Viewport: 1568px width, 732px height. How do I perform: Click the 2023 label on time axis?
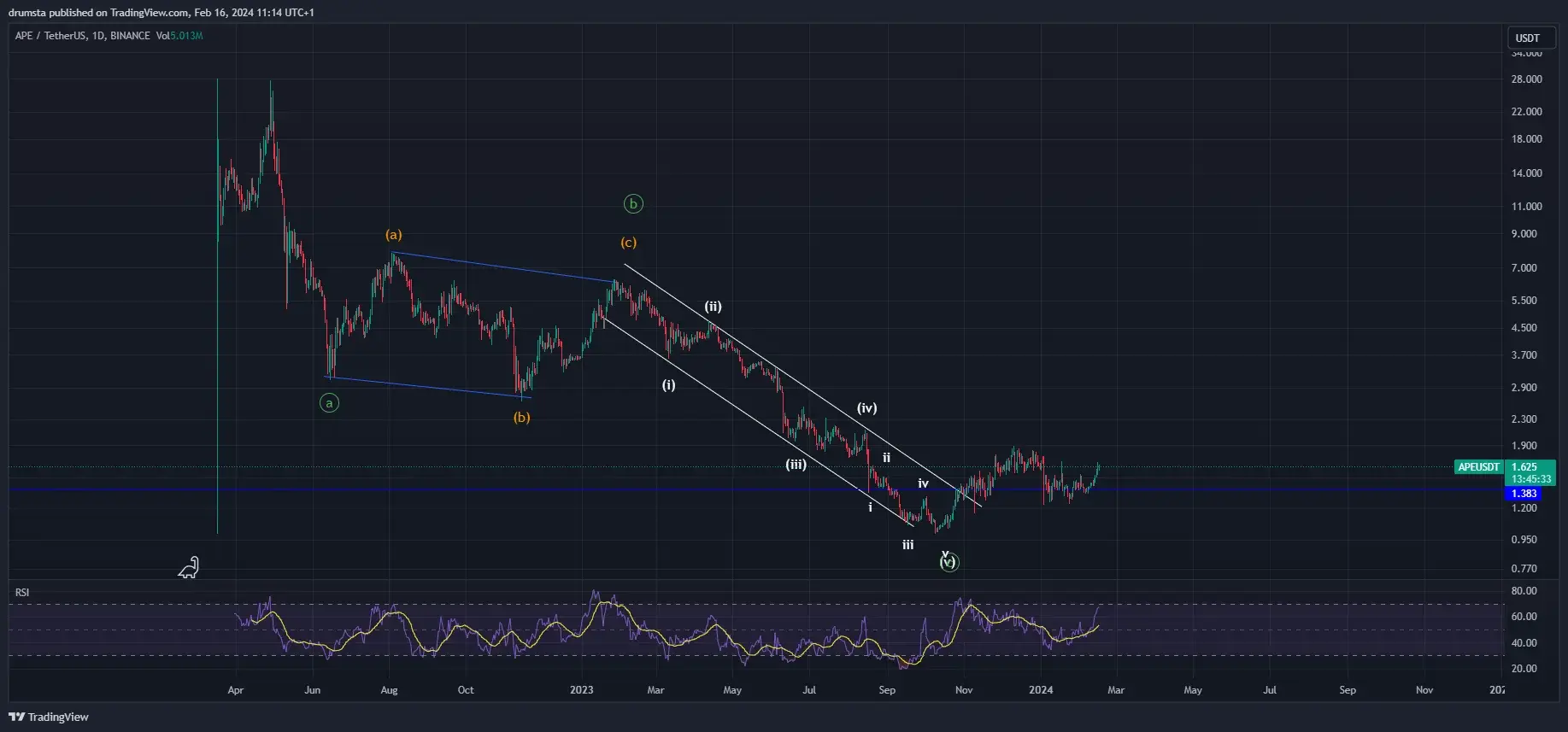581,690
